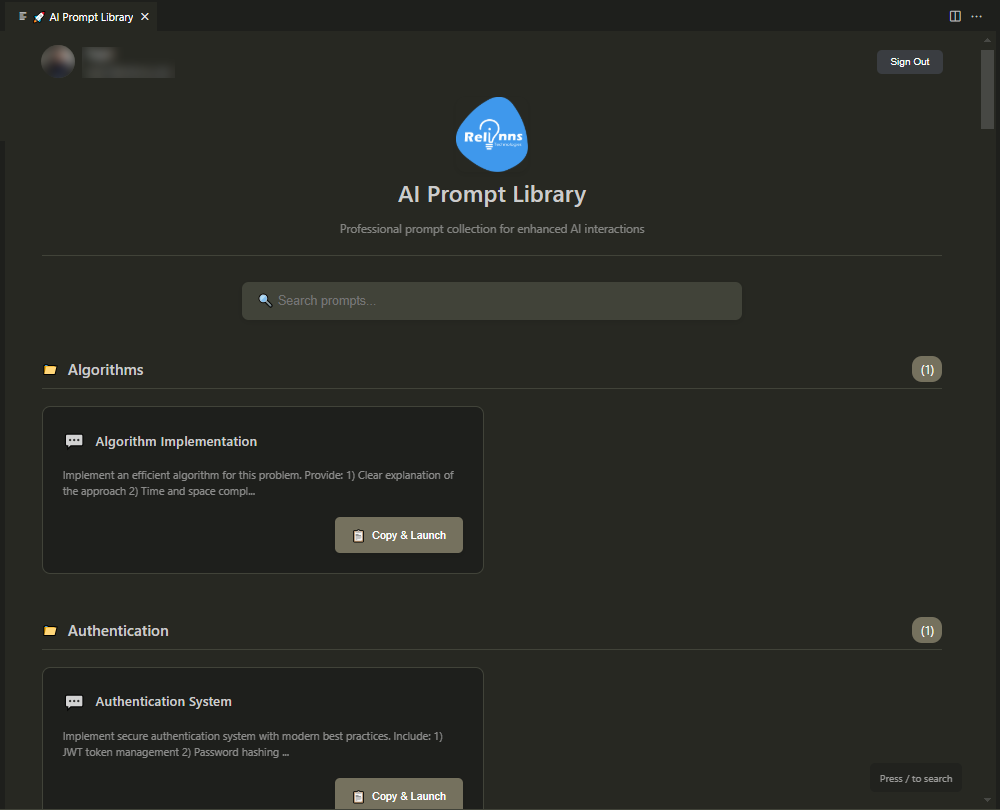This screenshot has height=810, width=1000.
Task: Click the Authentication category heading
Action: point(118,631)
